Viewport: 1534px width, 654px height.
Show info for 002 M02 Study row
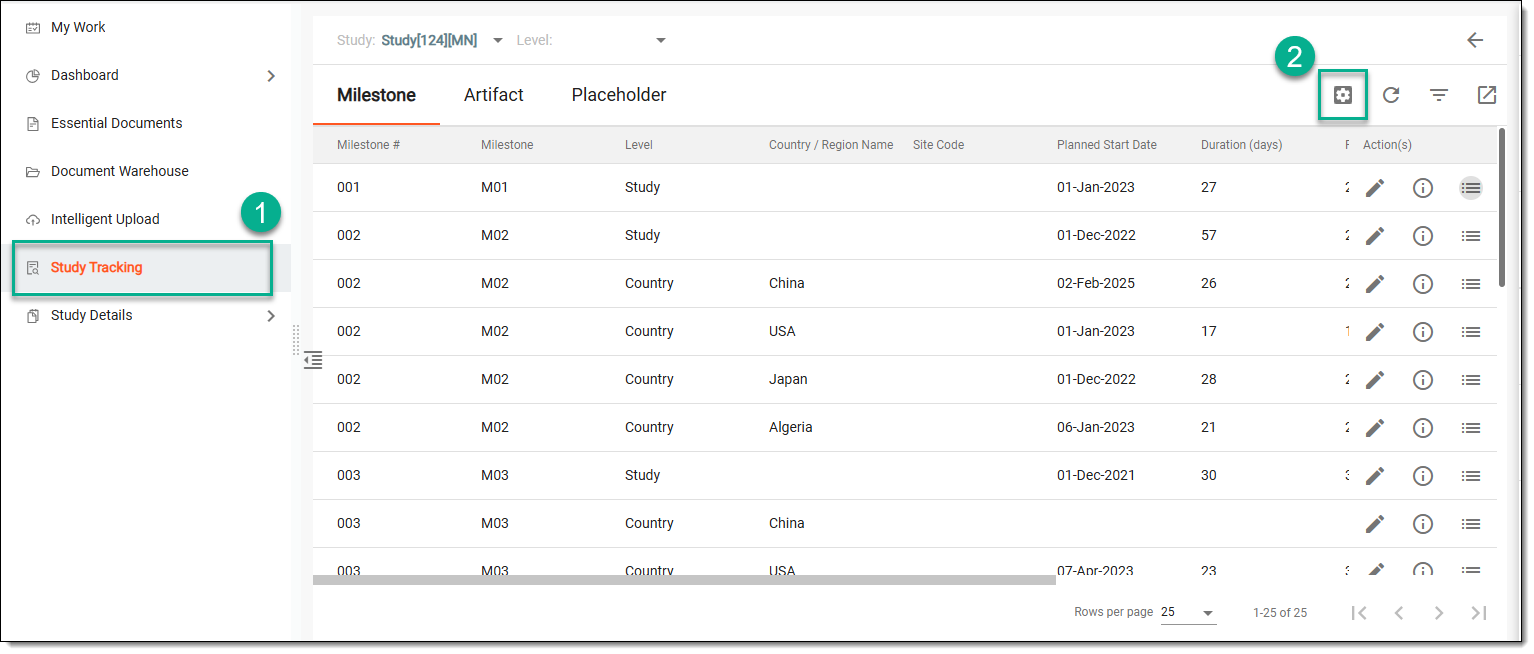click(1423, 236)
